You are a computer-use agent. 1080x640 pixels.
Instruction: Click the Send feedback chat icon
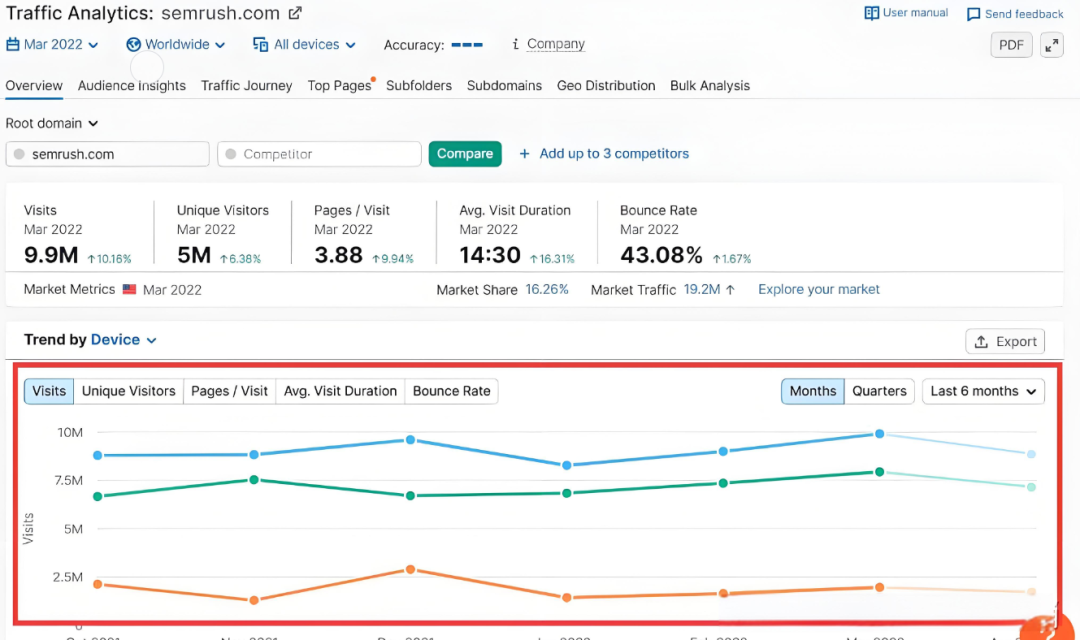973,14
